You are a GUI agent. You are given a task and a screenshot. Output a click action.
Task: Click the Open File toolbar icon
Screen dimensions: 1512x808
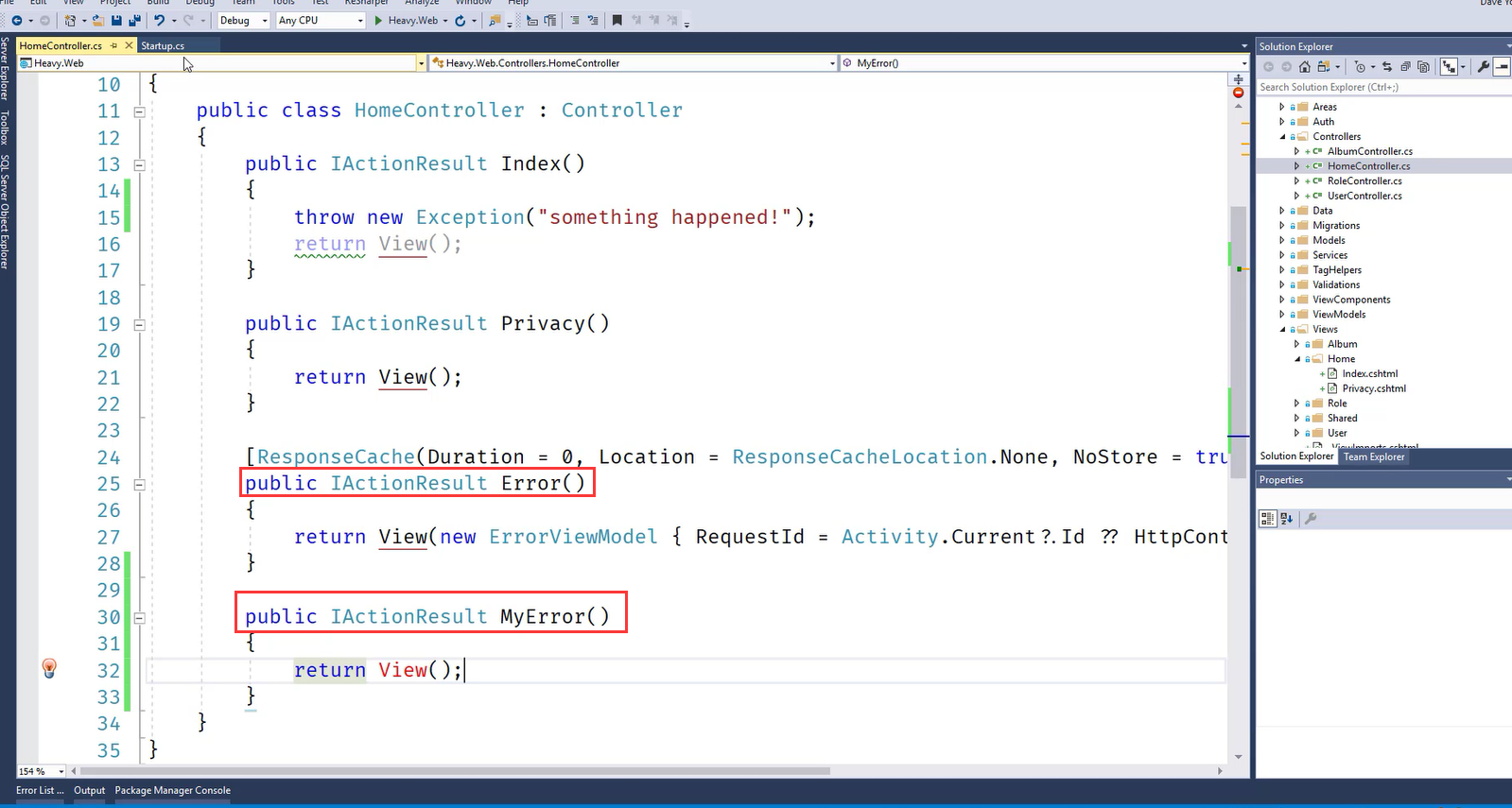tap(97, 20)
